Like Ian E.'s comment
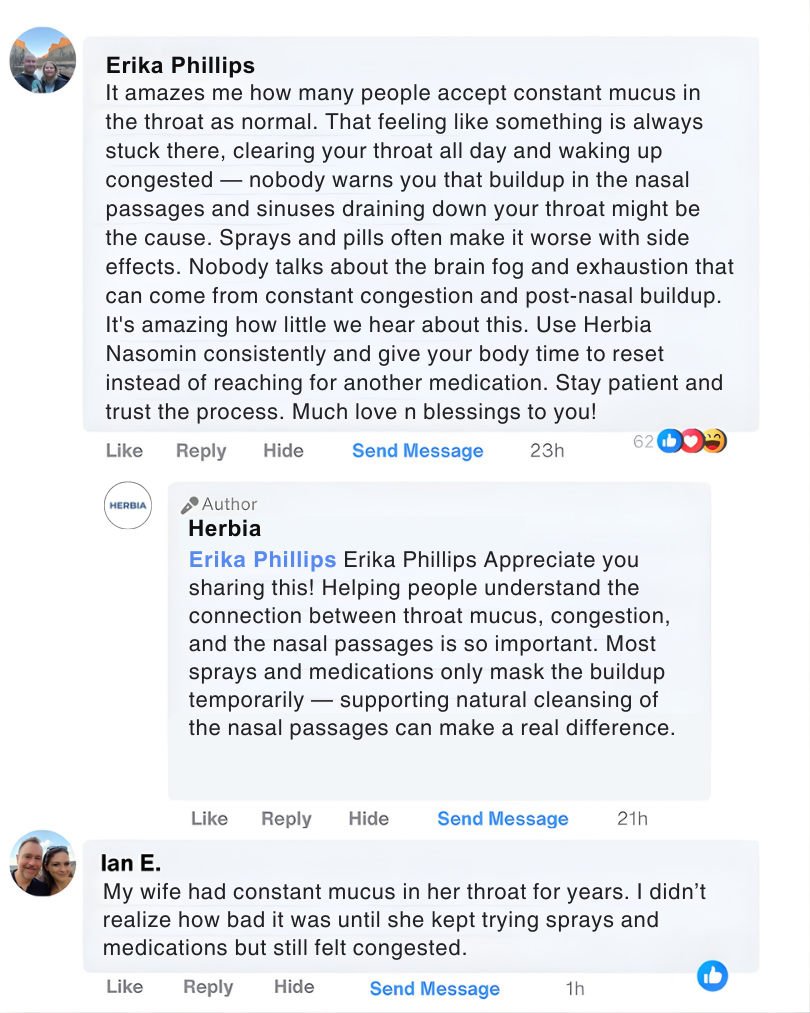 pyautogui.click(x=124, y=988)
